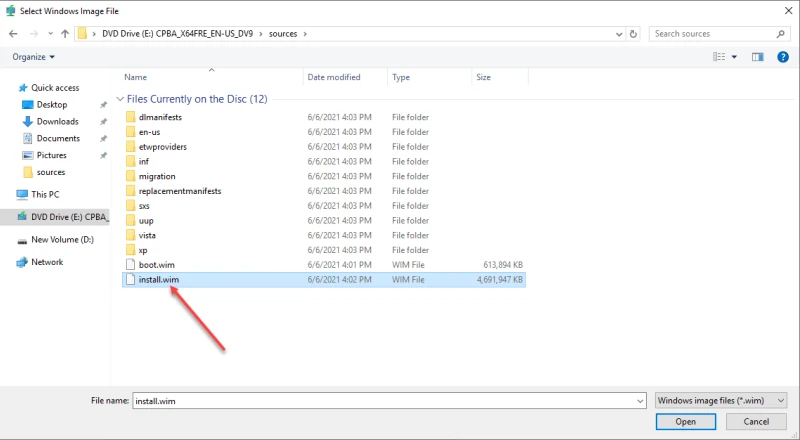The width and height of the screenshot is (800, 440).
Task: Sort by Date modified column header
Action: coord(334,77)
